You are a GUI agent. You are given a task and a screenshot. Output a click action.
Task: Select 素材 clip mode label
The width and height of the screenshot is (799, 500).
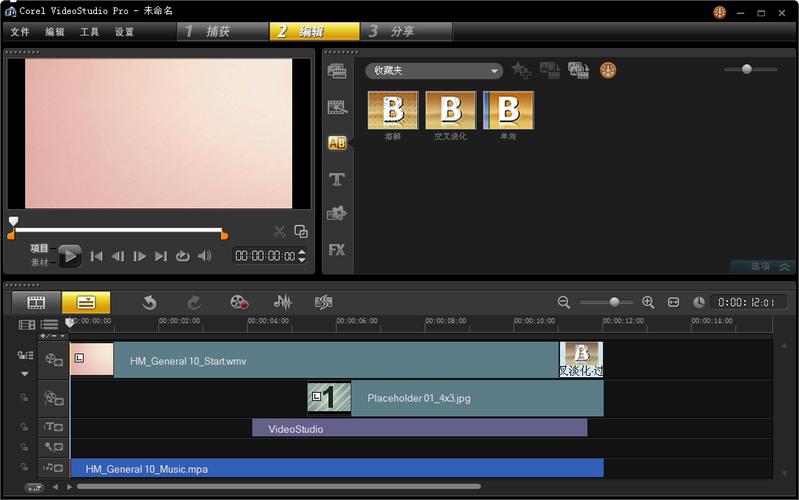pyautogui.click(x=40, y=262)
